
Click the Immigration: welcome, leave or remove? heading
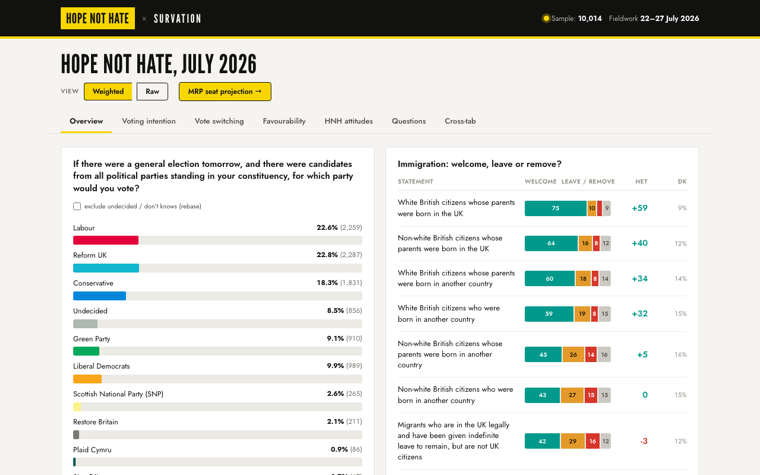click(479, 164)
